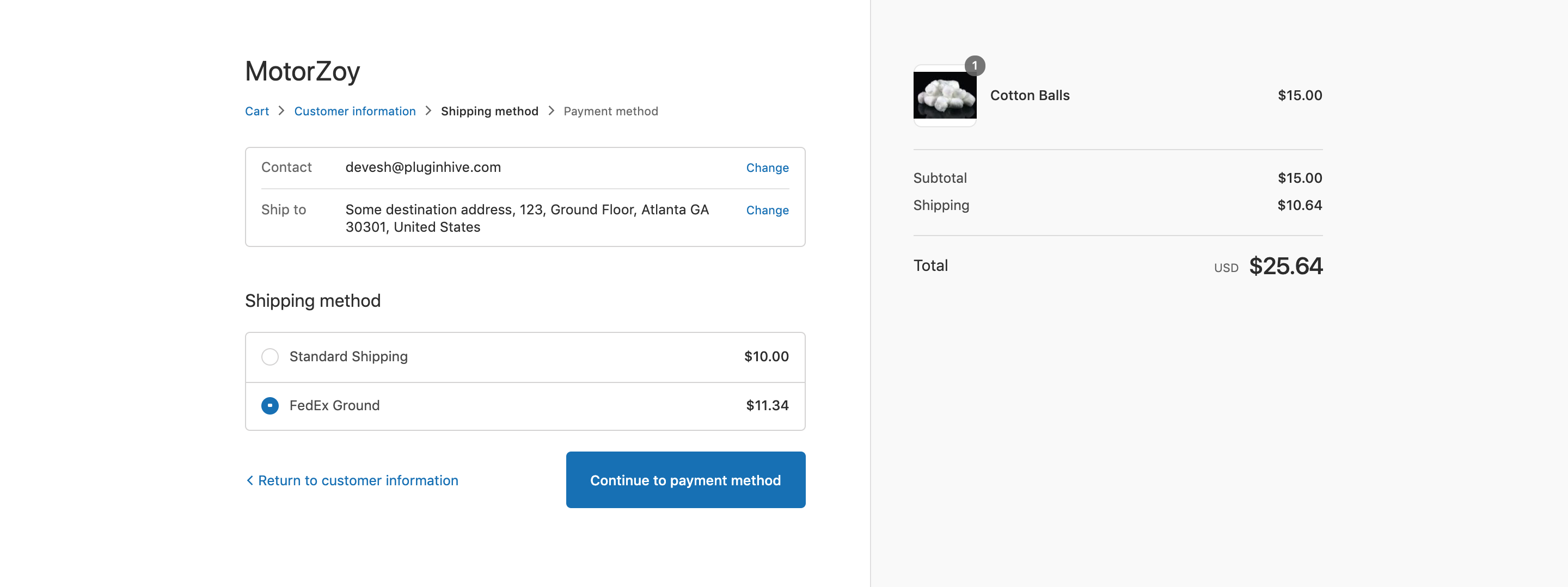Image resolution: width=1568 pixels, height=587 pixels.
Task: Click chevron between Cart and Customer information
Action: click(x=281, y=111)
